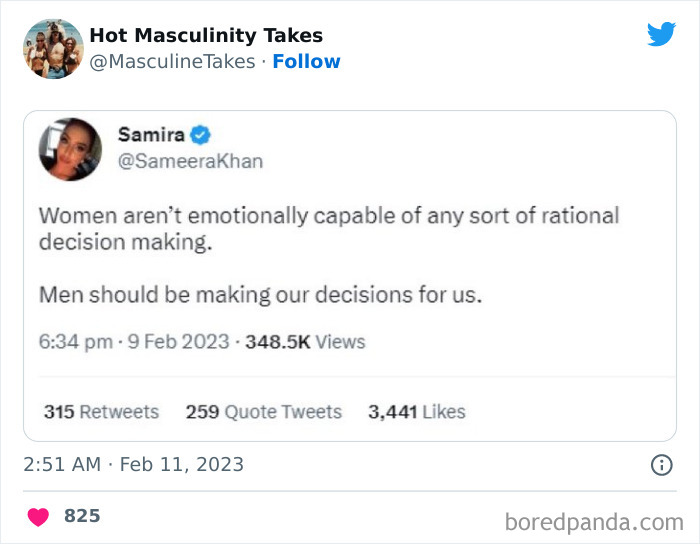Click the 6:34 pm quoted tweet timestamp
The width and height of the screenshot is (700, 544).
[132, 342]
